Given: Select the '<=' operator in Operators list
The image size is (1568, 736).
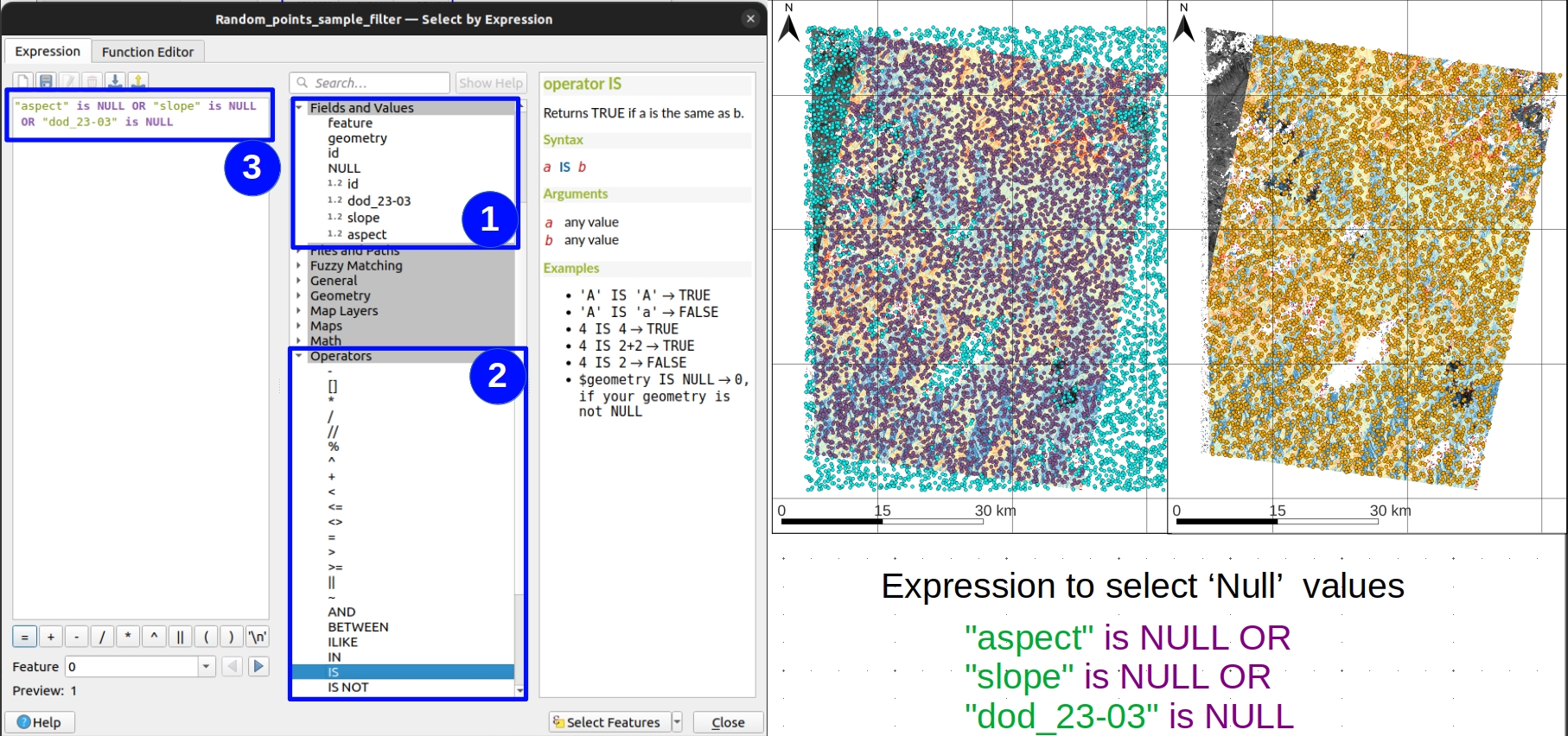Looking at the screenshot, I should click(335, 506).
